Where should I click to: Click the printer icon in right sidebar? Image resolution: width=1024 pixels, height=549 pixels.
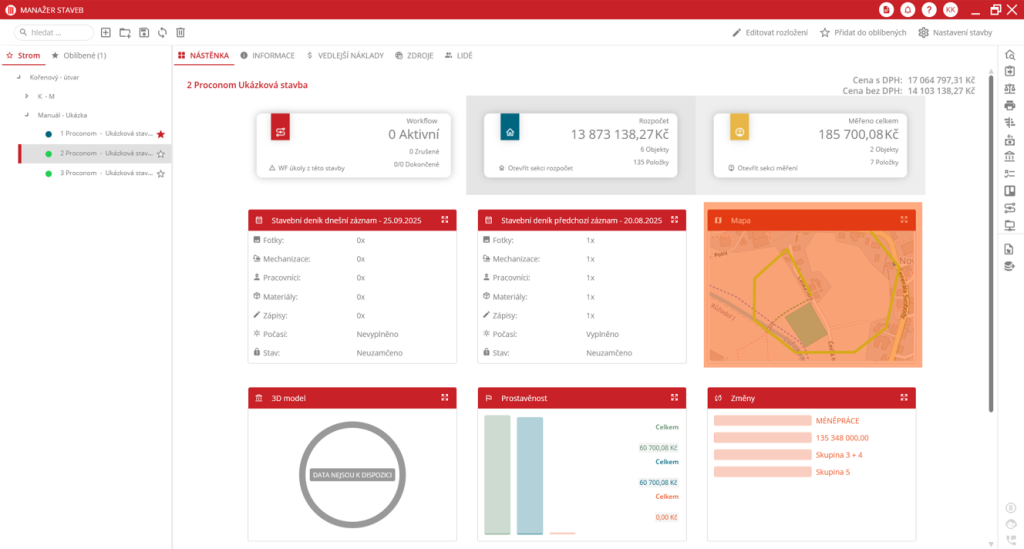tap(1010, 105)
